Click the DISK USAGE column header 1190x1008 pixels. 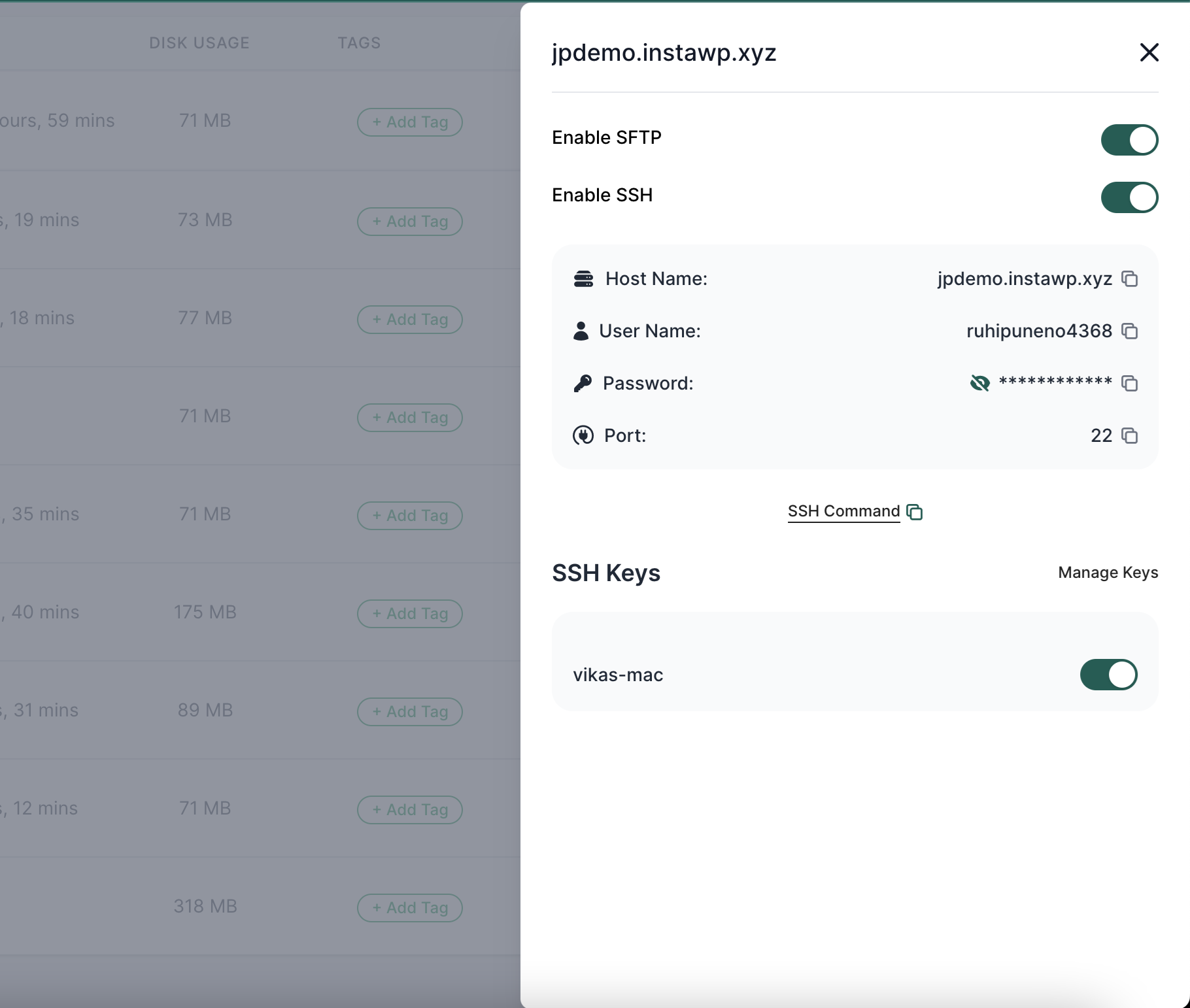click(199, 42)
